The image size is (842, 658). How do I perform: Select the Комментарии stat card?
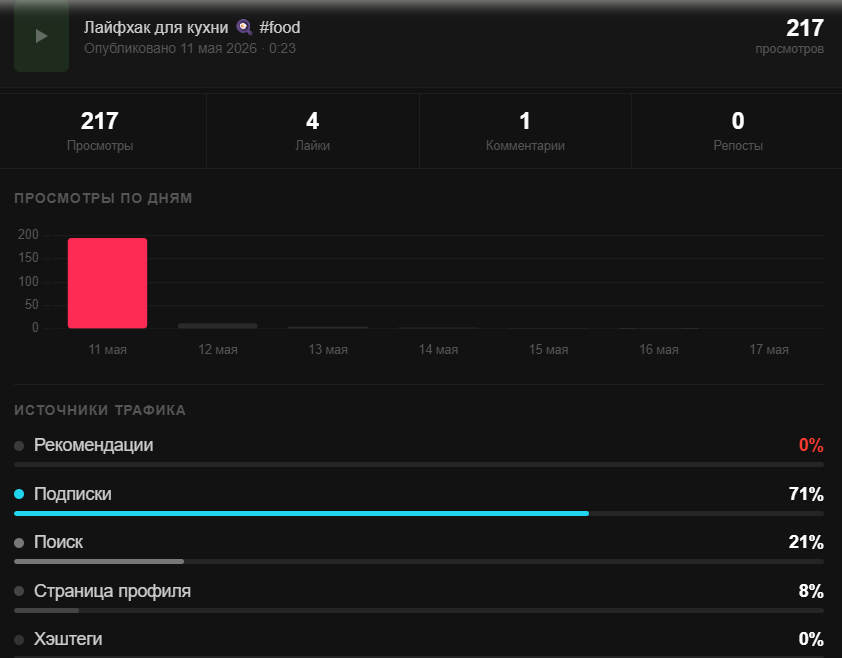click(525, 131)
